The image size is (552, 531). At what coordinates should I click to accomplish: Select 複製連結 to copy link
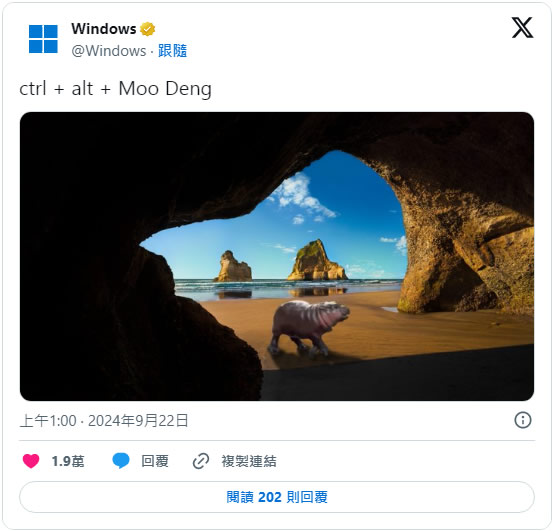[249, 461]
